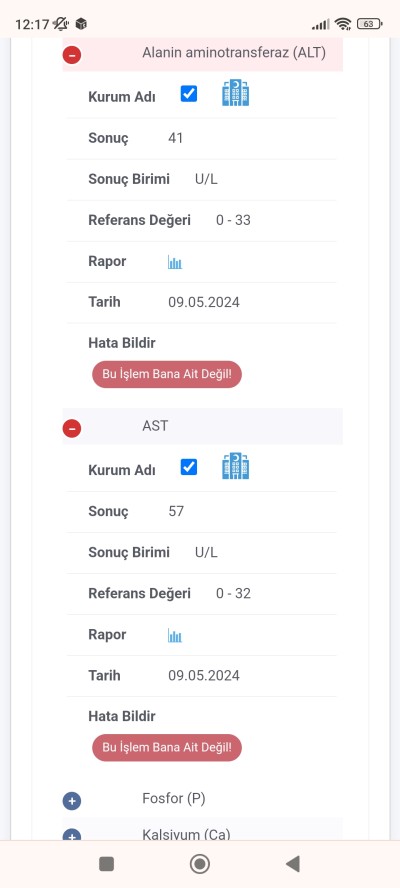
Task: Tap the Android recent apps square
Action: pyautogui.click(x=107, y=864)
